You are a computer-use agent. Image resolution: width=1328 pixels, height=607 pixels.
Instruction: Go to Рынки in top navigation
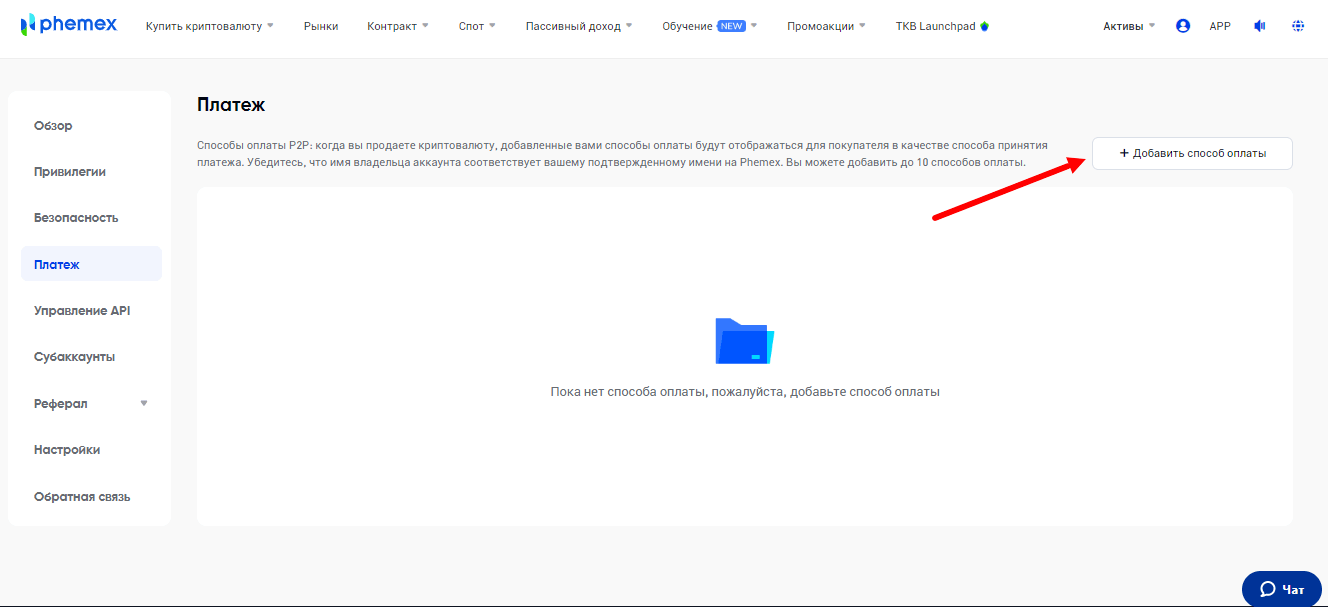(x=321, y=26)
